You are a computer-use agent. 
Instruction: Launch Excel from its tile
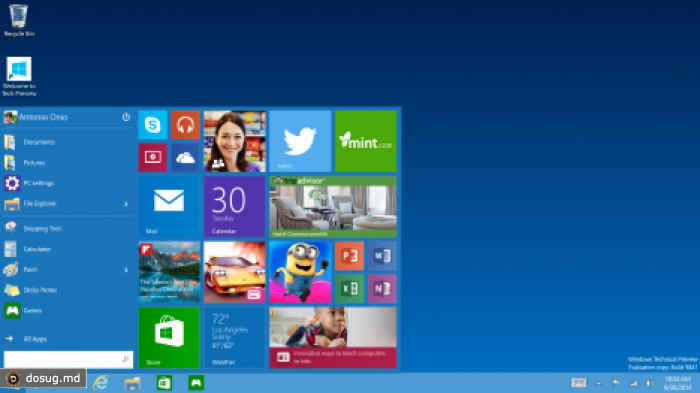click(349, 288)
